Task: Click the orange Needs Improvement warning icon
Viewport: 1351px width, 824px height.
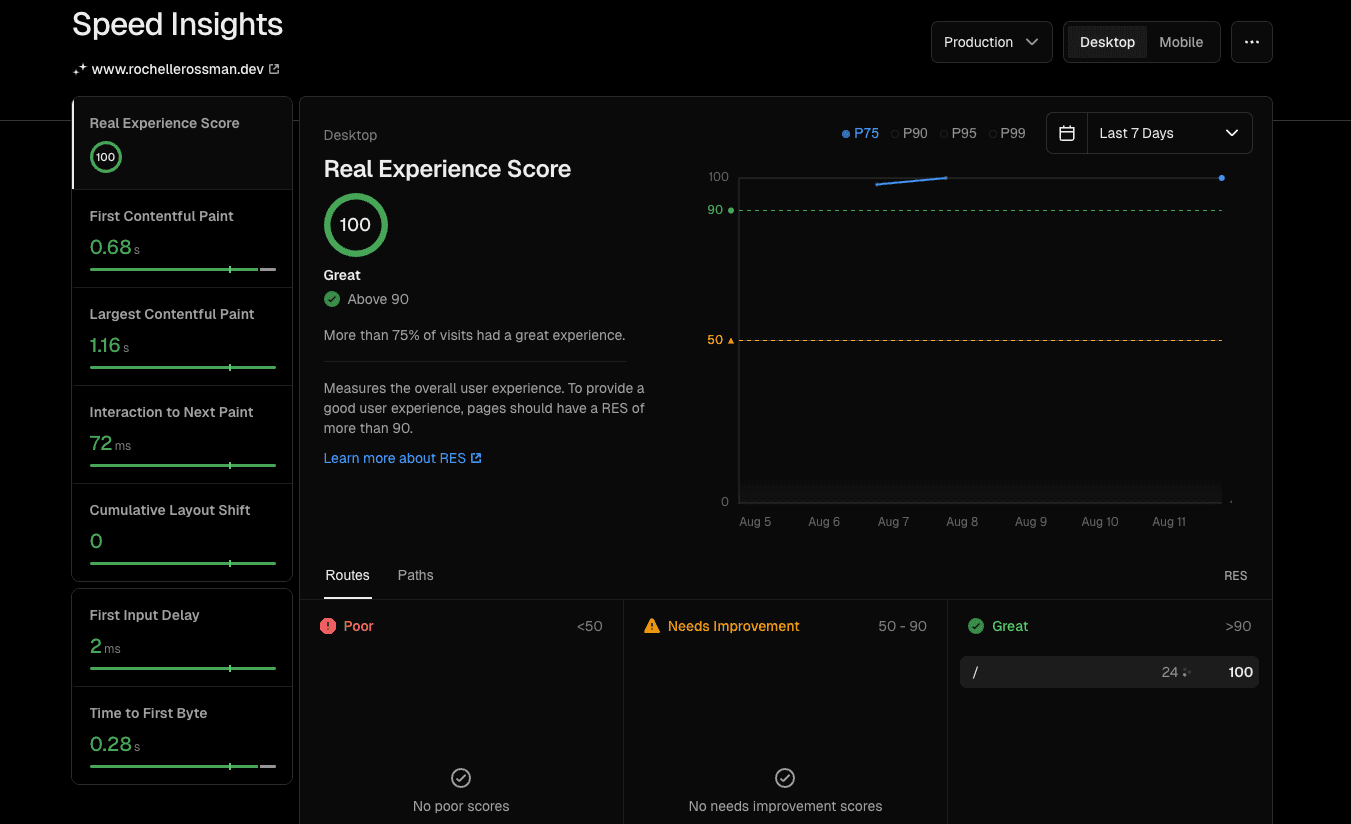Action: tap(652, 626)
